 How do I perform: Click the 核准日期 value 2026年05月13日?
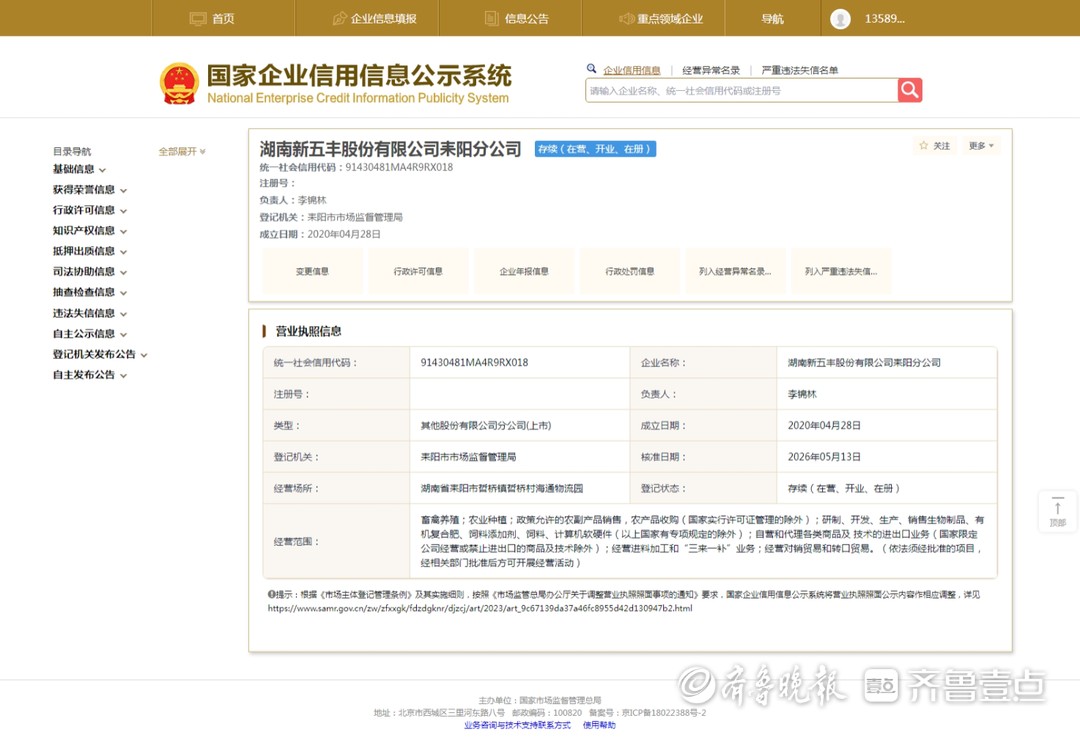824,457
